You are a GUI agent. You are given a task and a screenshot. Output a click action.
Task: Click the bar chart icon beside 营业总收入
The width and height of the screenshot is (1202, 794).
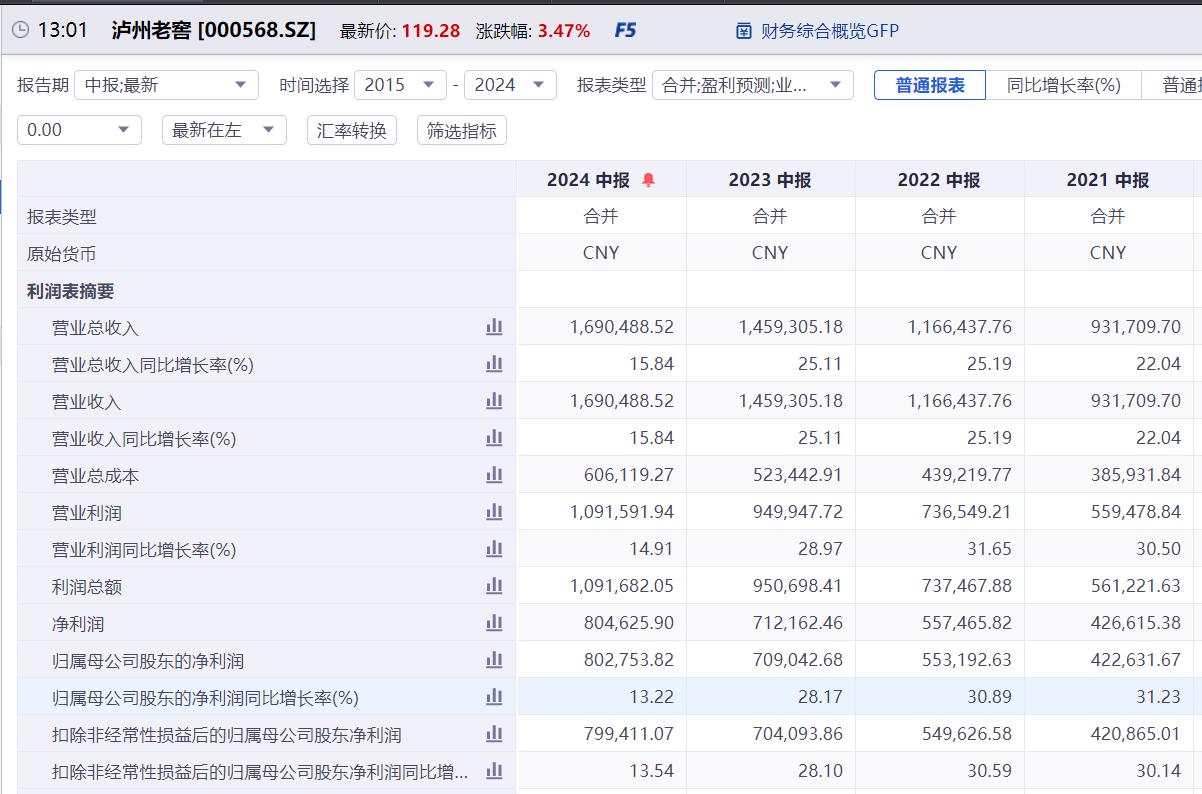pyautogui.click(x=494, y=327)
